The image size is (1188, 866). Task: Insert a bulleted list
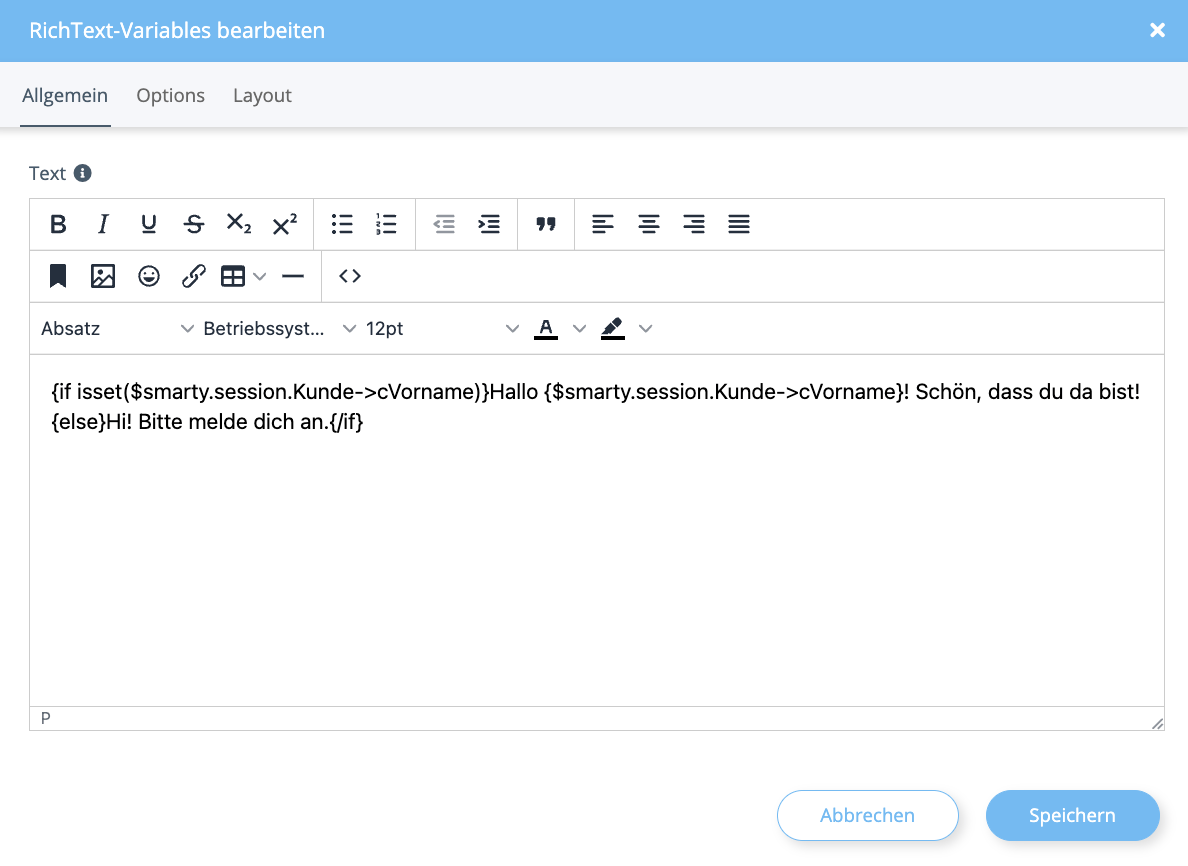pyautogui.click(x=342, y=224)
